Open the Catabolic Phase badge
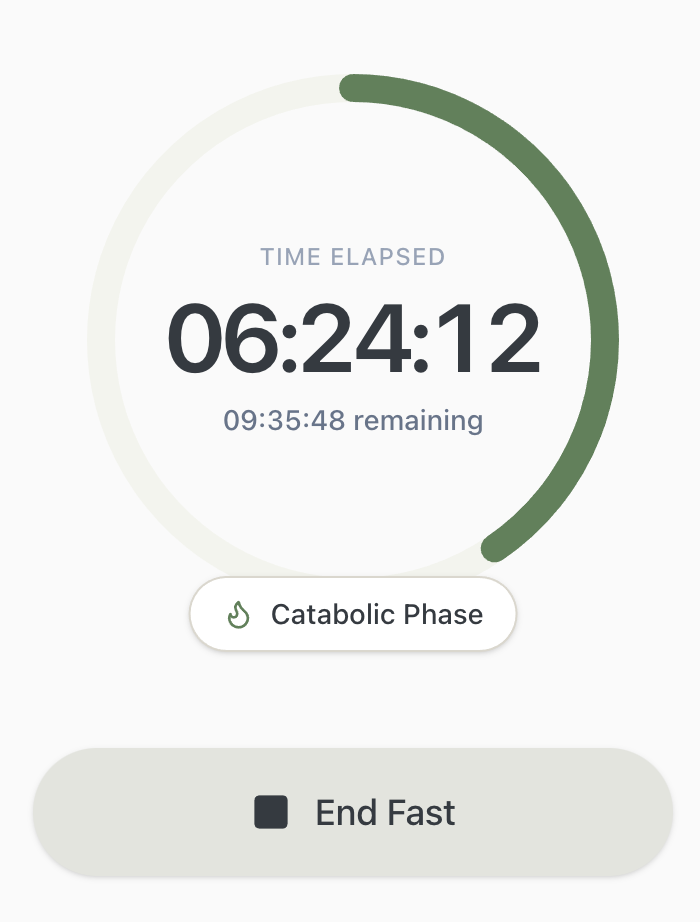The image size is (700, 922). [353, 614]
